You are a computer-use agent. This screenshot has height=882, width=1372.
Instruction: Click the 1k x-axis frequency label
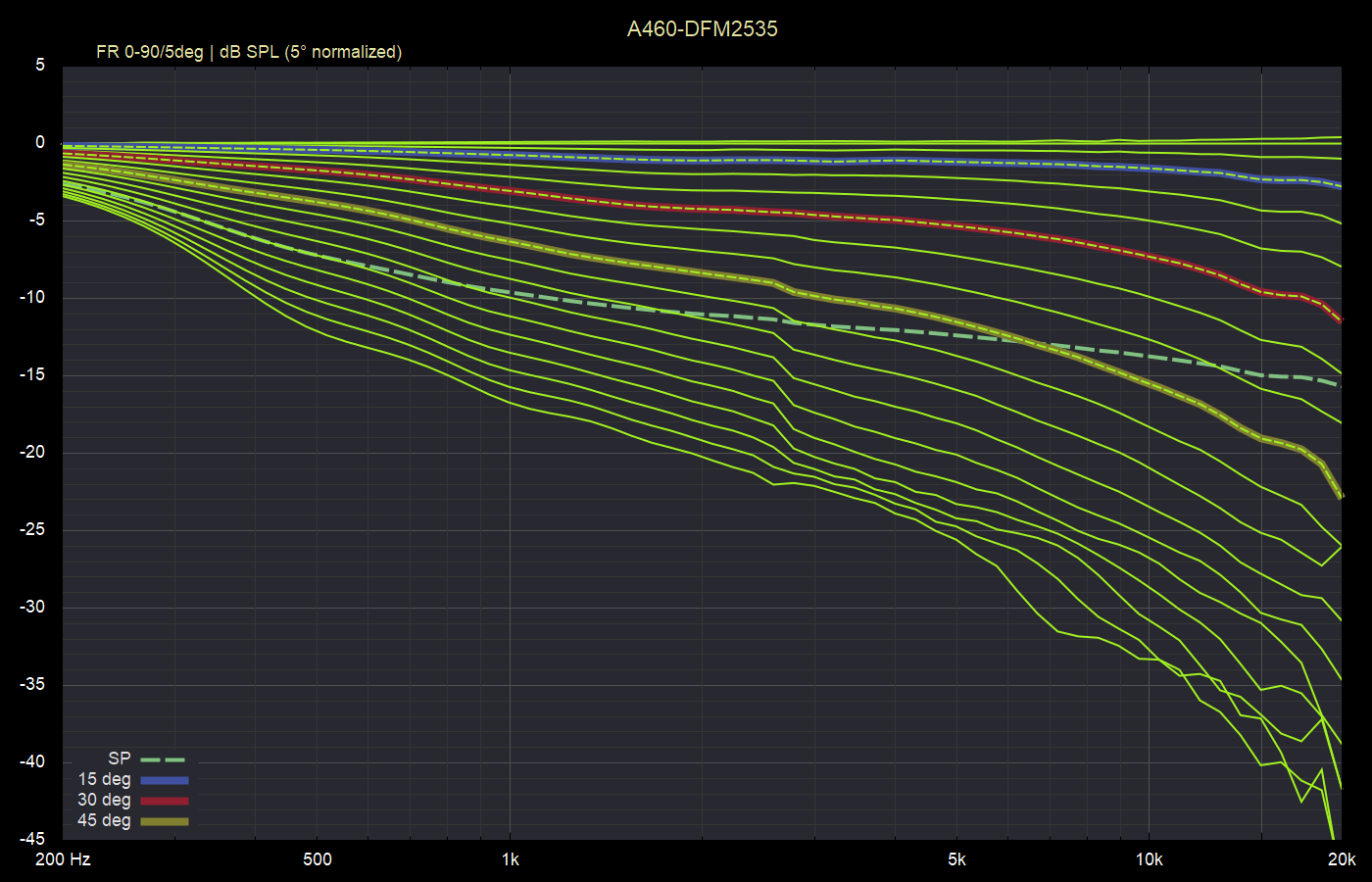pos(511,859)
